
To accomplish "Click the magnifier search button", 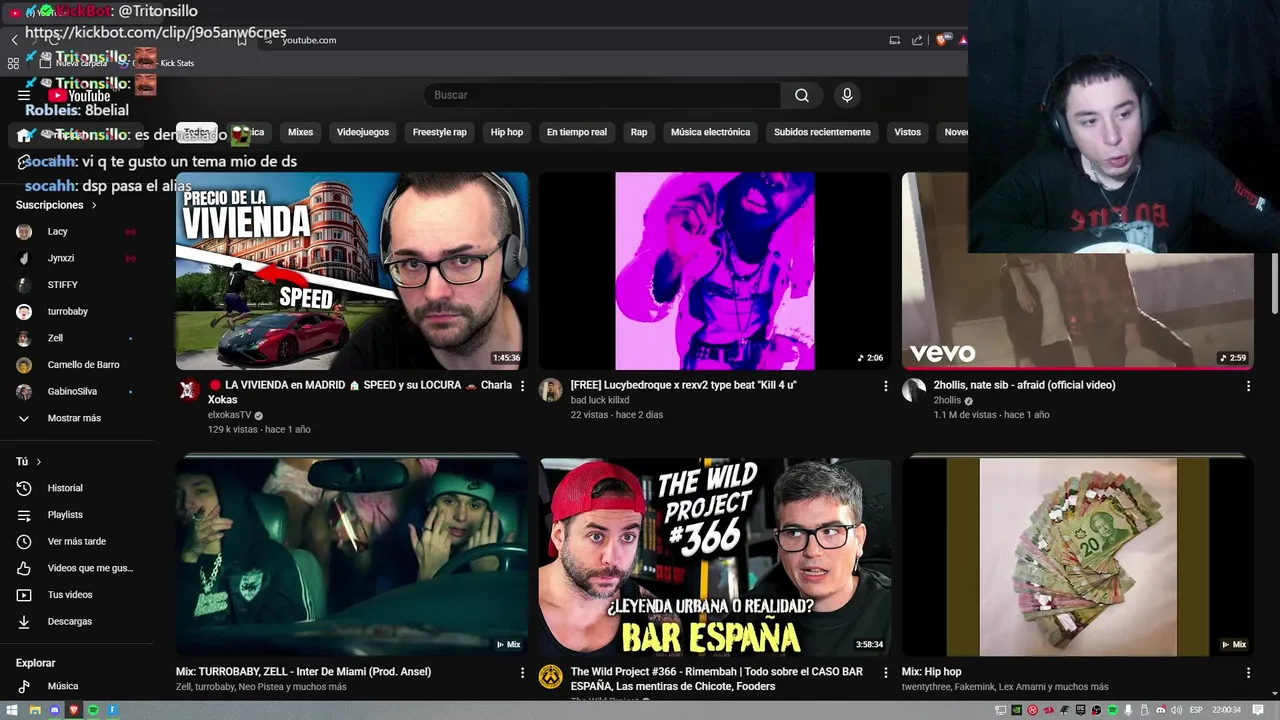I will [802, 95].
